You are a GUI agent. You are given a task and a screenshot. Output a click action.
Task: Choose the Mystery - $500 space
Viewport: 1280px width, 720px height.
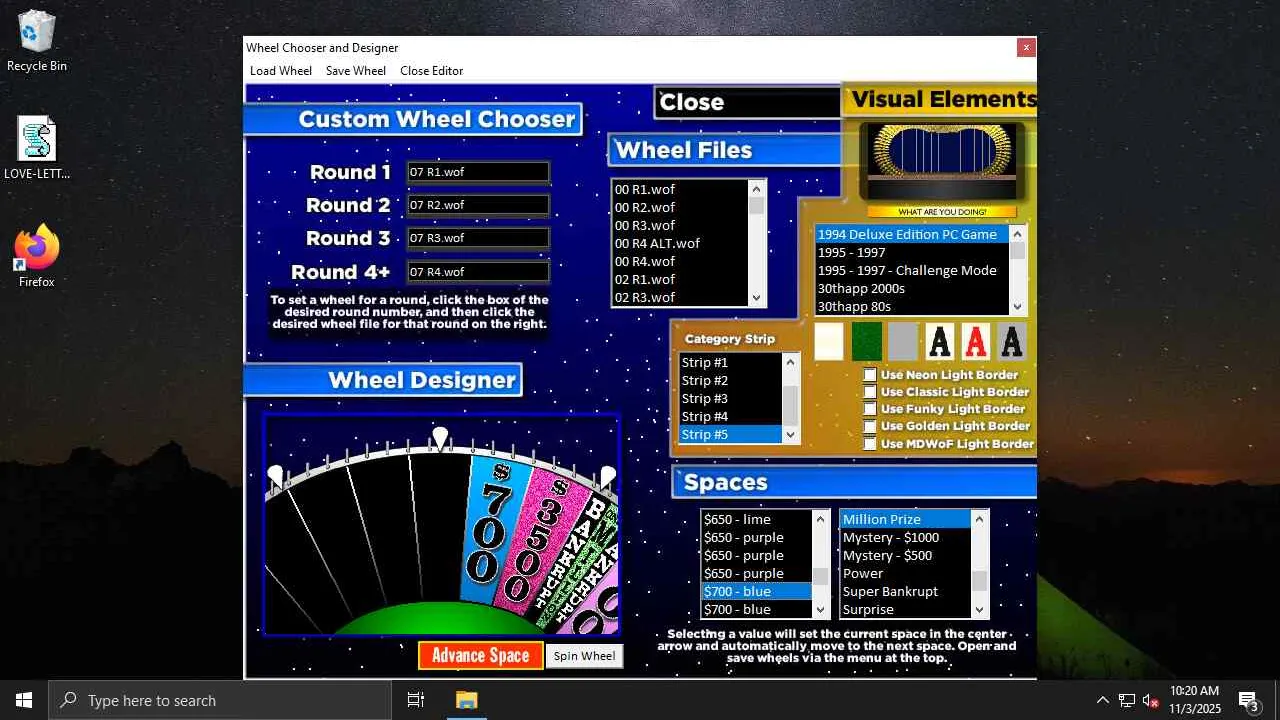coord(905,555)
